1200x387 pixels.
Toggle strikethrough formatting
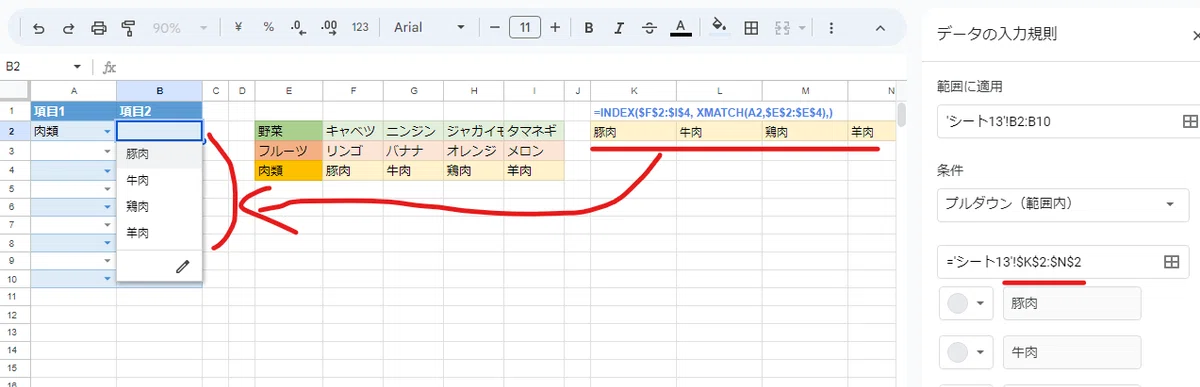[649, 28]
